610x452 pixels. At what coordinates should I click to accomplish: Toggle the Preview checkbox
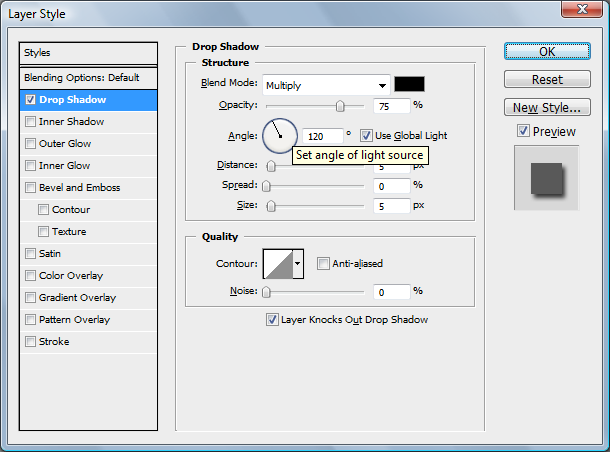(x=523, y=131)
